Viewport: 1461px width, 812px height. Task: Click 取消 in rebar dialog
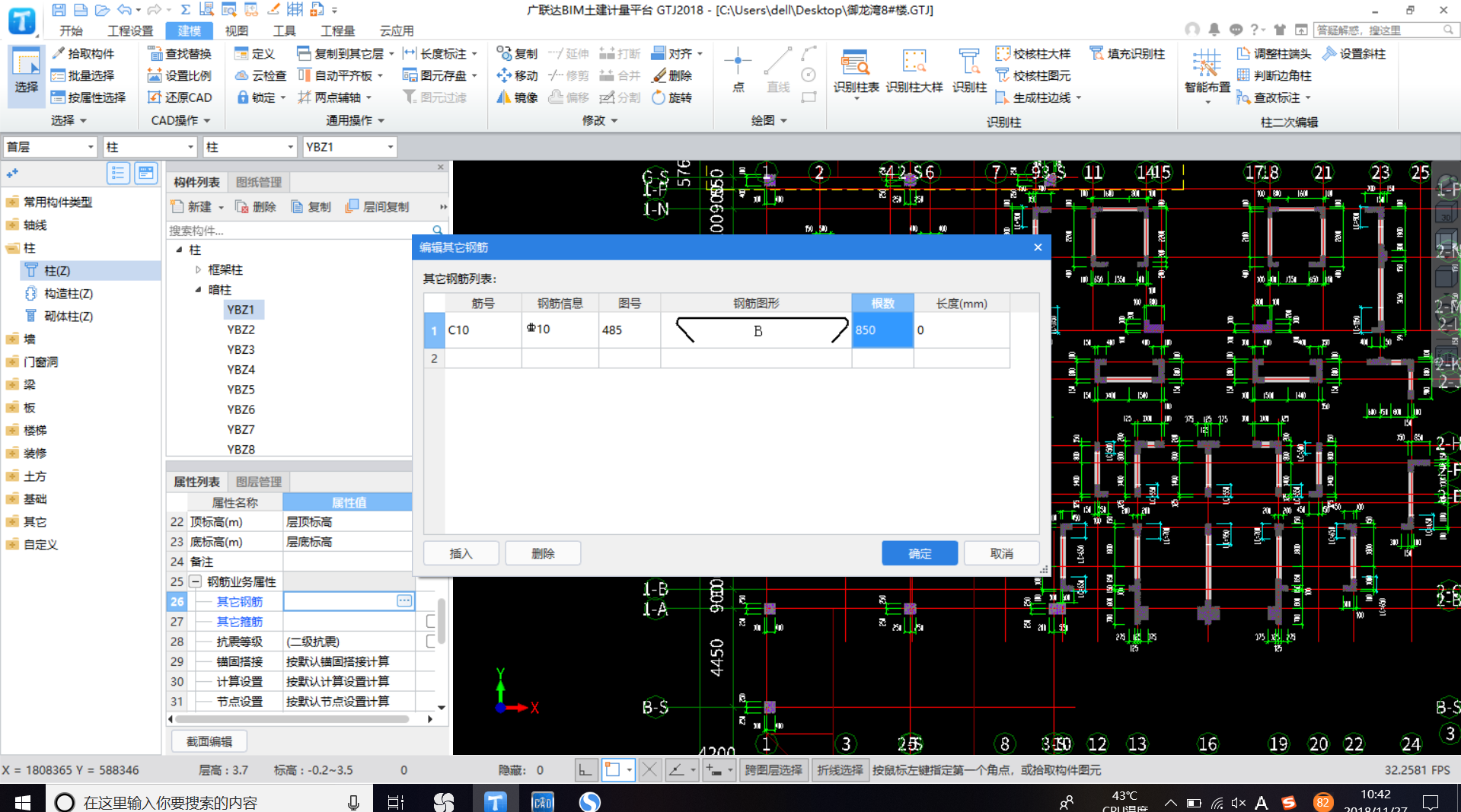tap(1001, 553)
